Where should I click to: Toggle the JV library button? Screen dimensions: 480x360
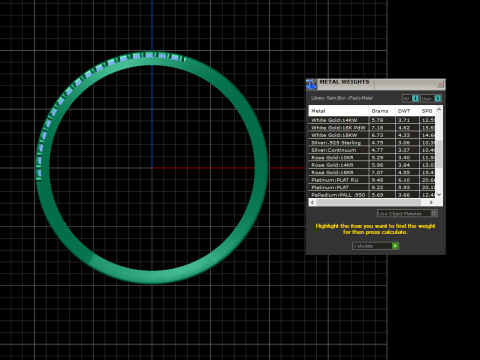point(410,98)
